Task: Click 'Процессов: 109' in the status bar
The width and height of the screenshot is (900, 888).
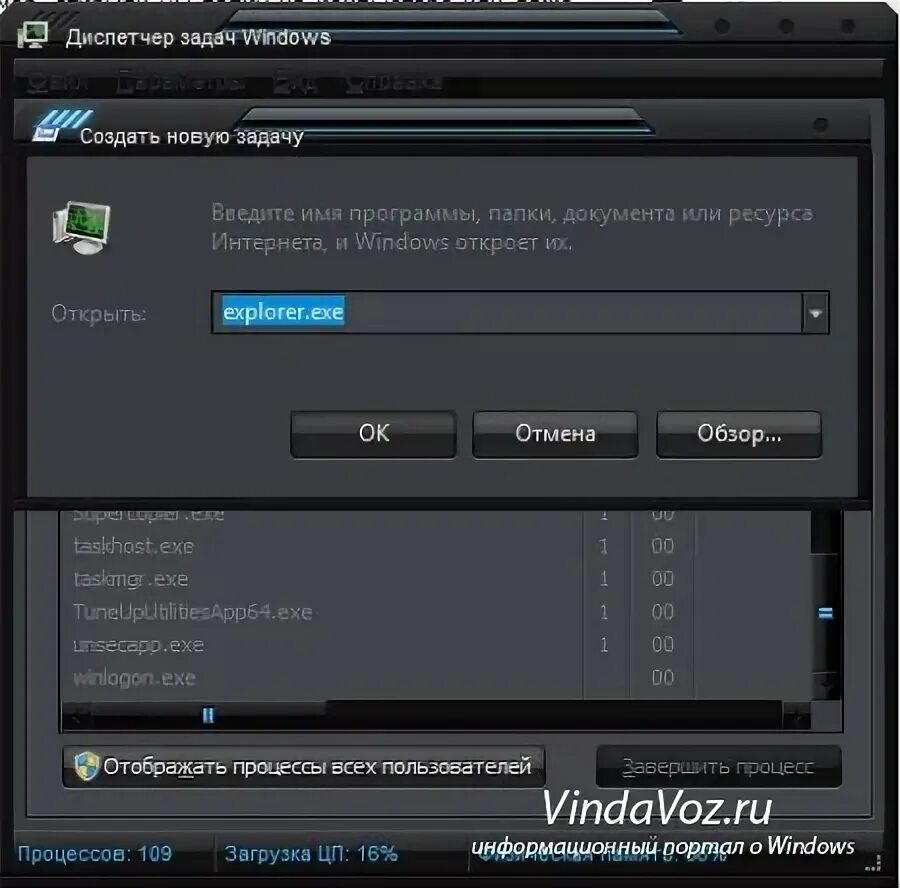Action: (95, 854)
